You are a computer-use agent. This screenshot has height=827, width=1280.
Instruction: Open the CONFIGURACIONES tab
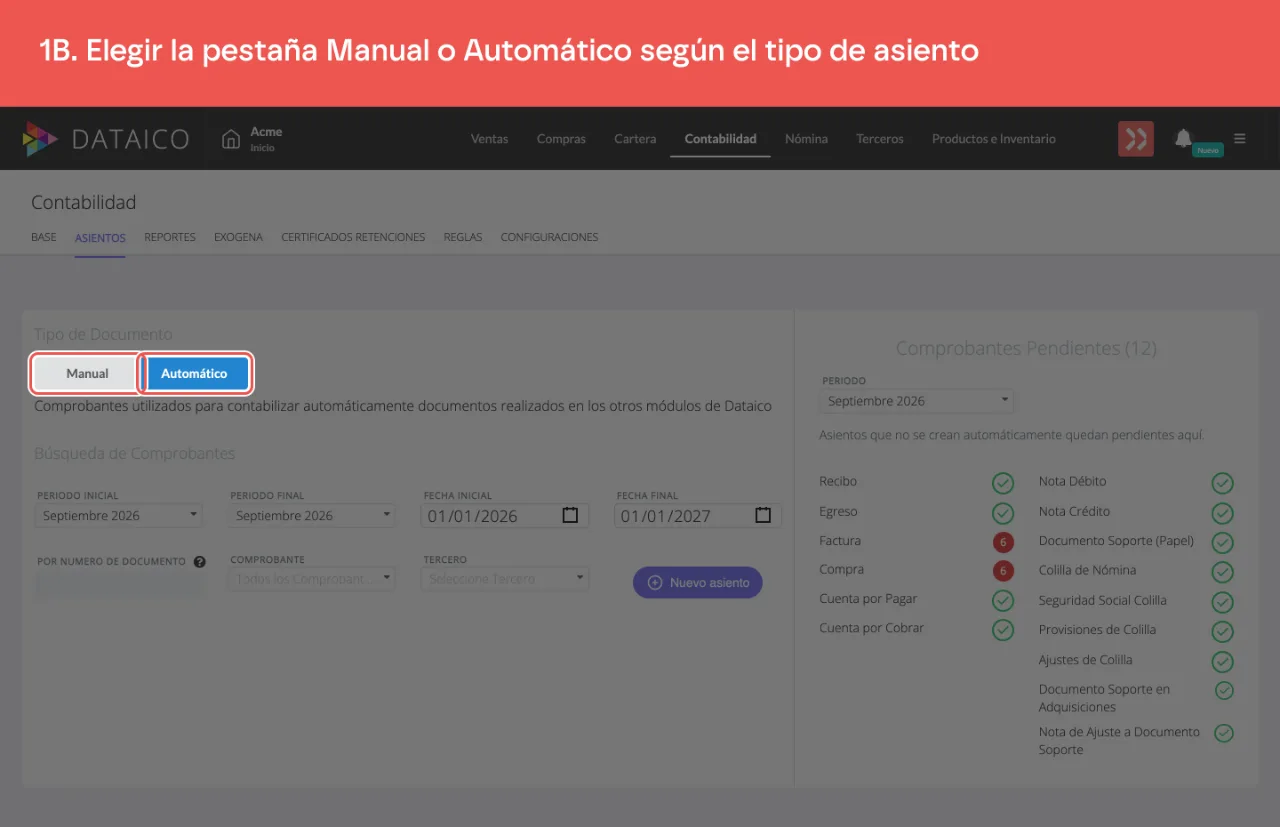549,238
